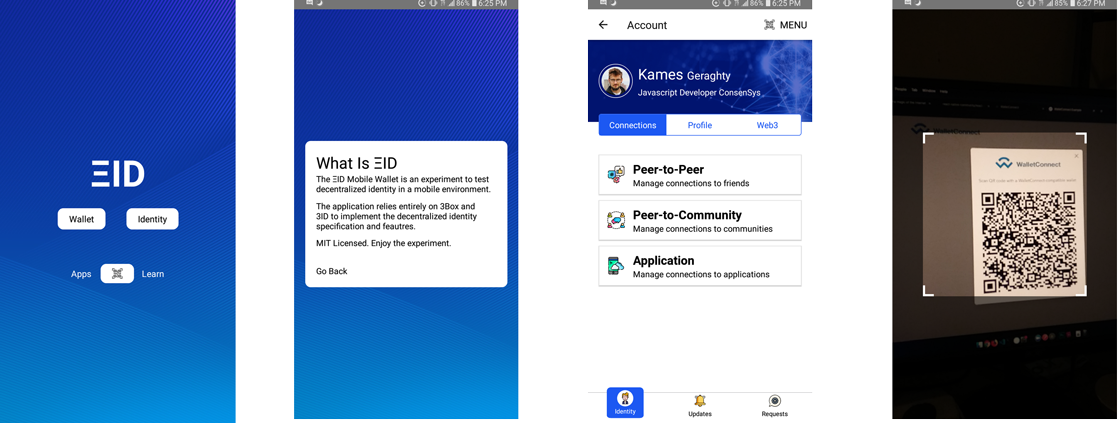Switch to the Profile tab
Screen dimensions: 1118x423
pos(699,125)
